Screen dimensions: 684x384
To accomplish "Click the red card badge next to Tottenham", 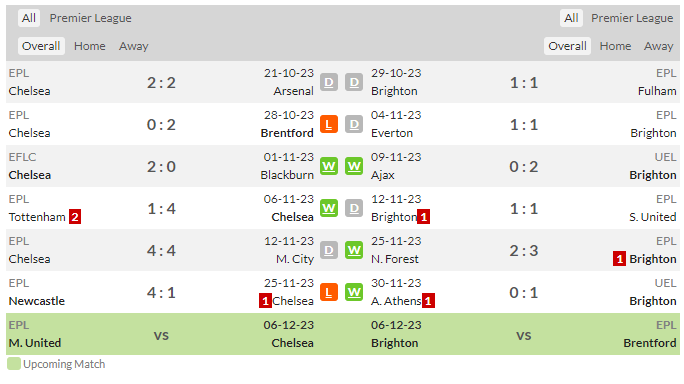I will 75,217.
